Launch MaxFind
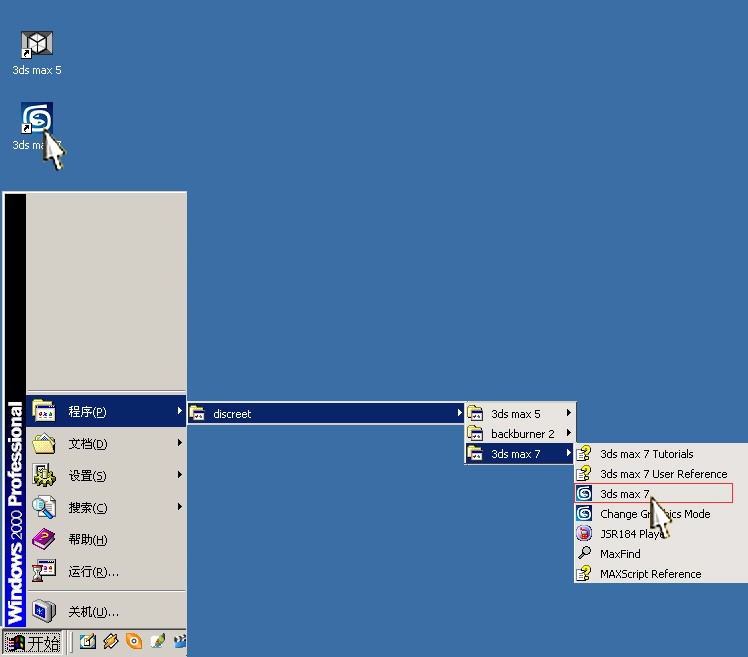Viewport: 748px width, 657px height. point(661,554)
